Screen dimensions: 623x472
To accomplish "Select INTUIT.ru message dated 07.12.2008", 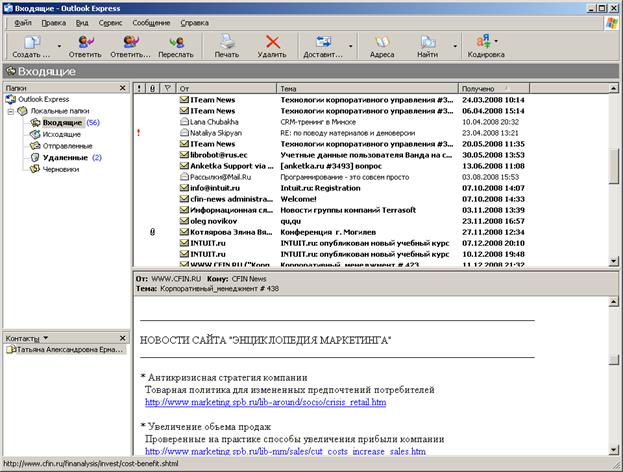I will tap(331, 243).
